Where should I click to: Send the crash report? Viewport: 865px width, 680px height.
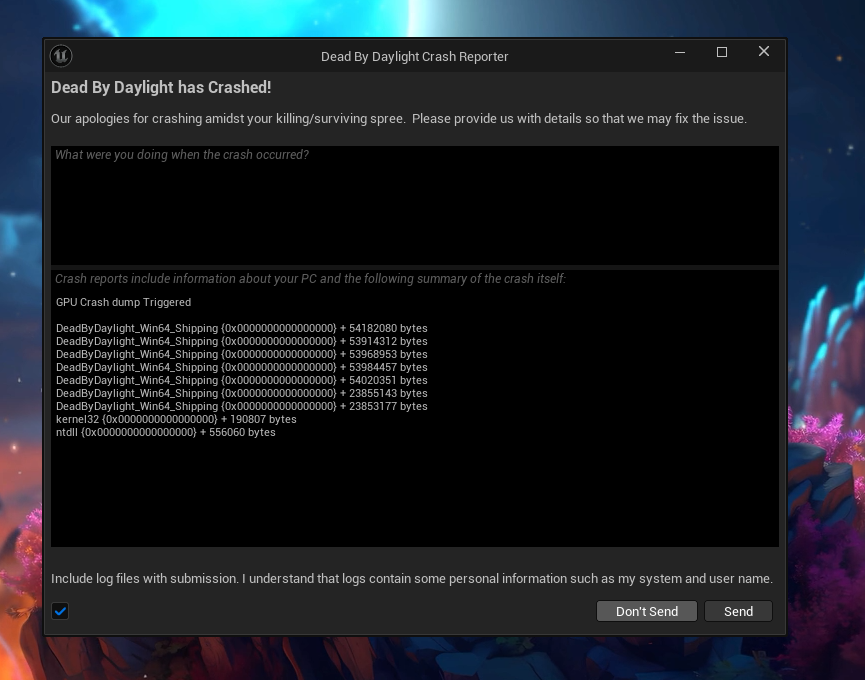tap(738, 611)
